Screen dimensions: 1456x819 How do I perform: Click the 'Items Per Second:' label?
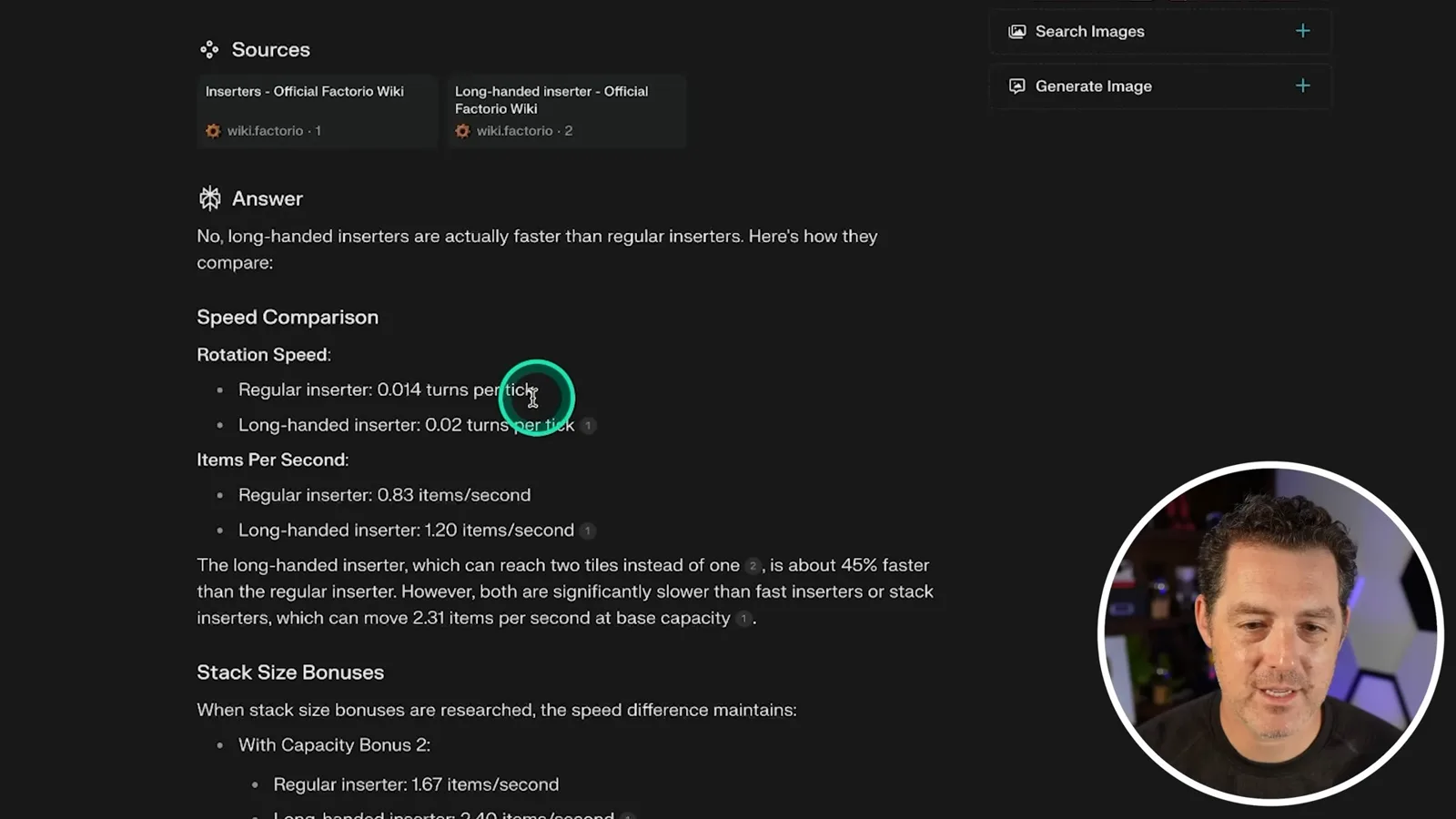273,460
